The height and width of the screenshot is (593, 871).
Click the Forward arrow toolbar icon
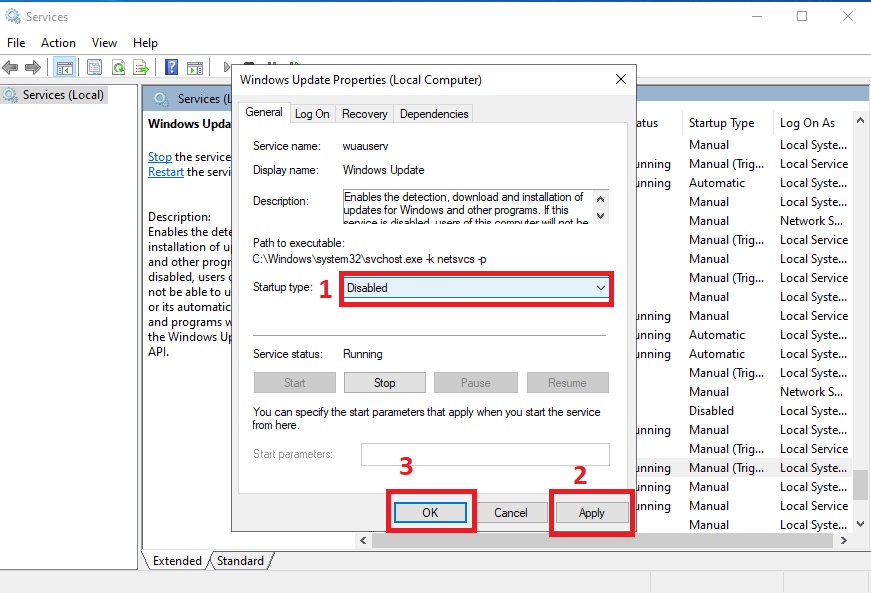click(x=33, y=68)
